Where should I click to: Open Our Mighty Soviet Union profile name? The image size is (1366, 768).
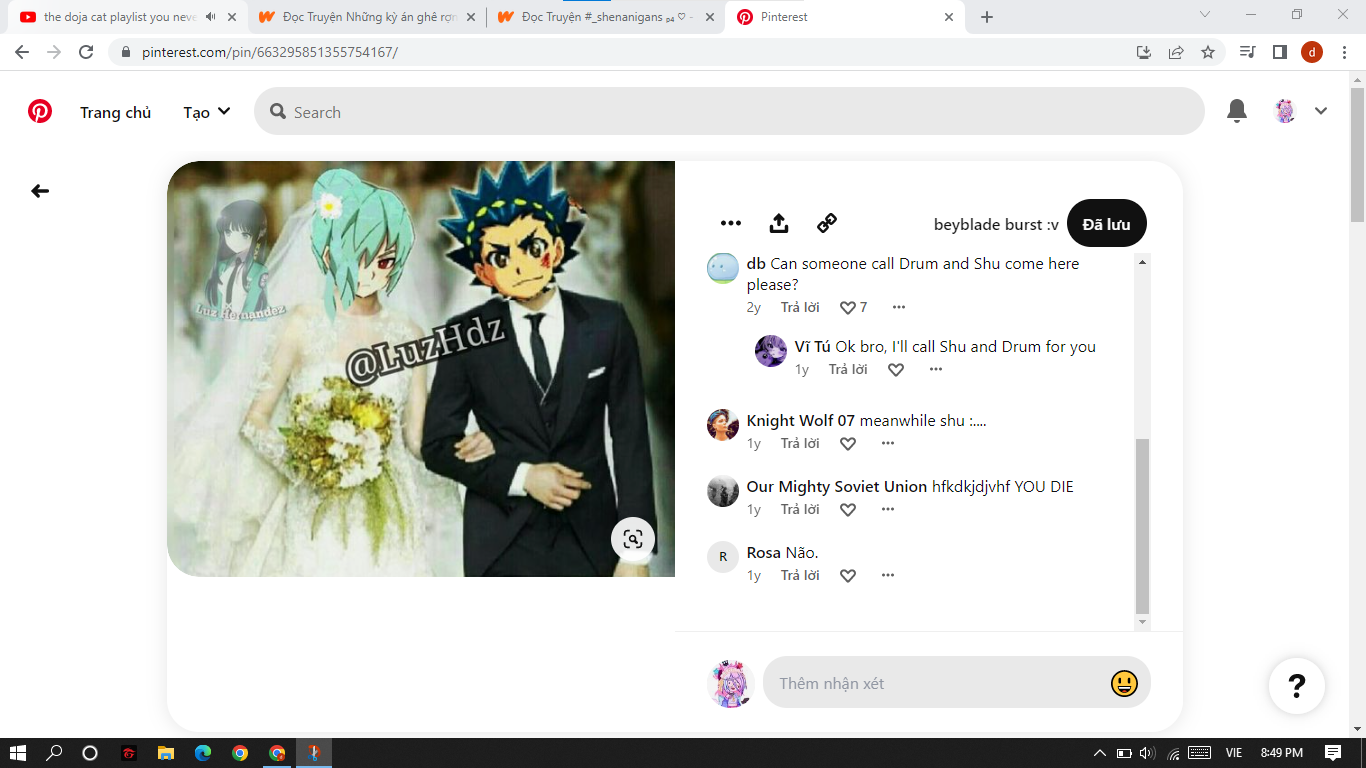click(x=837, y=487)
